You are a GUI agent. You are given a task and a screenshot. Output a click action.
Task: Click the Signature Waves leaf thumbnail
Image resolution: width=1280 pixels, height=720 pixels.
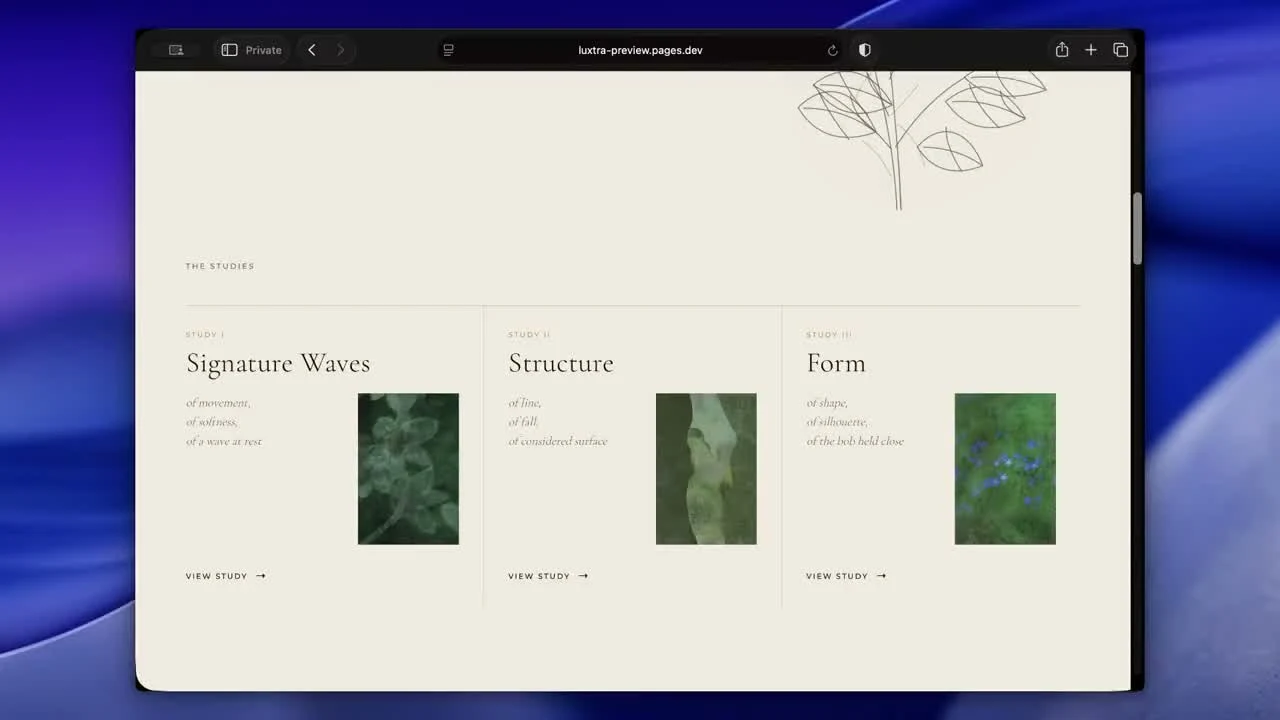tap(408, 469)
